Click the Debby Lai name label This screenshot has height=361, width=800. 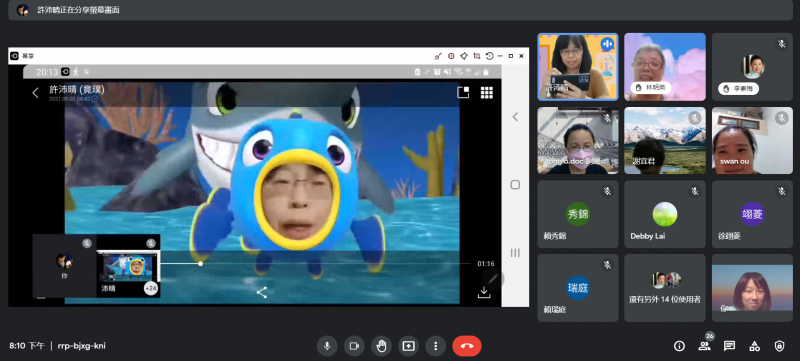[x=647, y=236]
